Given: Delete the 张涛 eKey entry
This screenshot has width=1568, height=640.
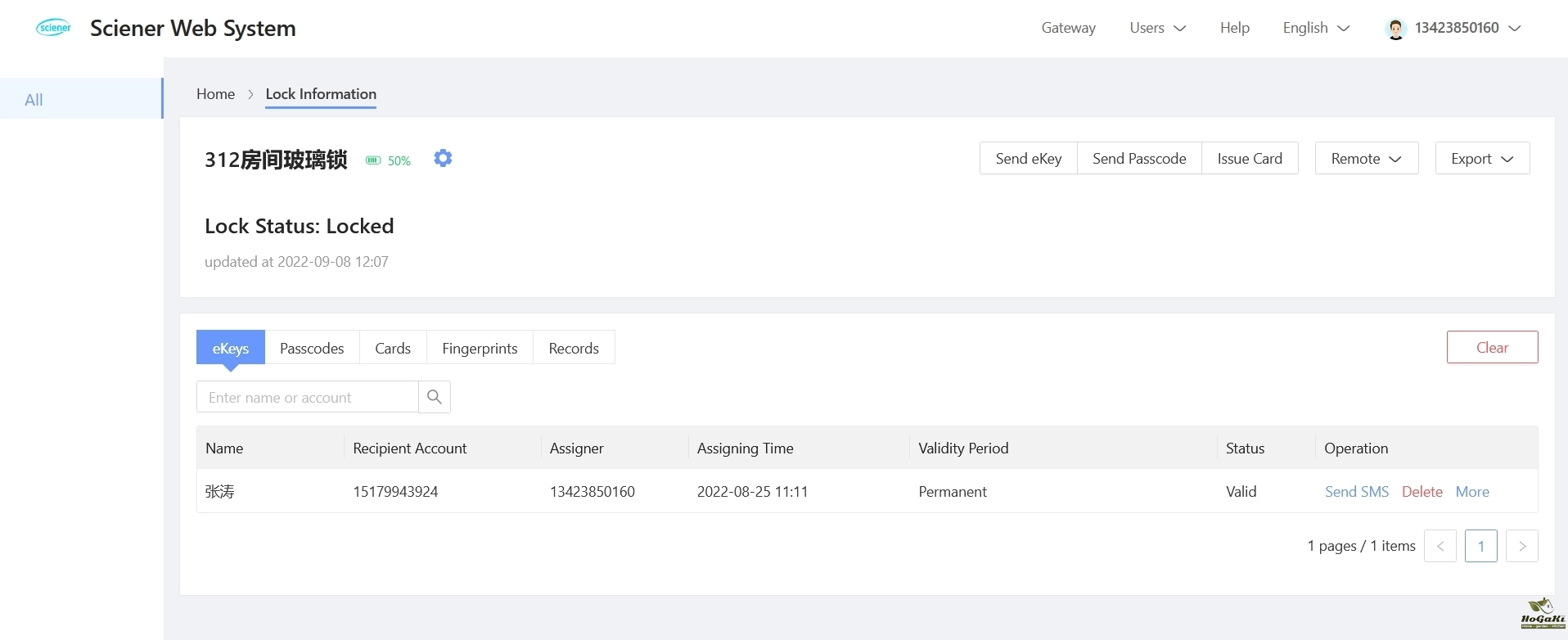Looking at the screenshot, I should (x=1422, y=492).
